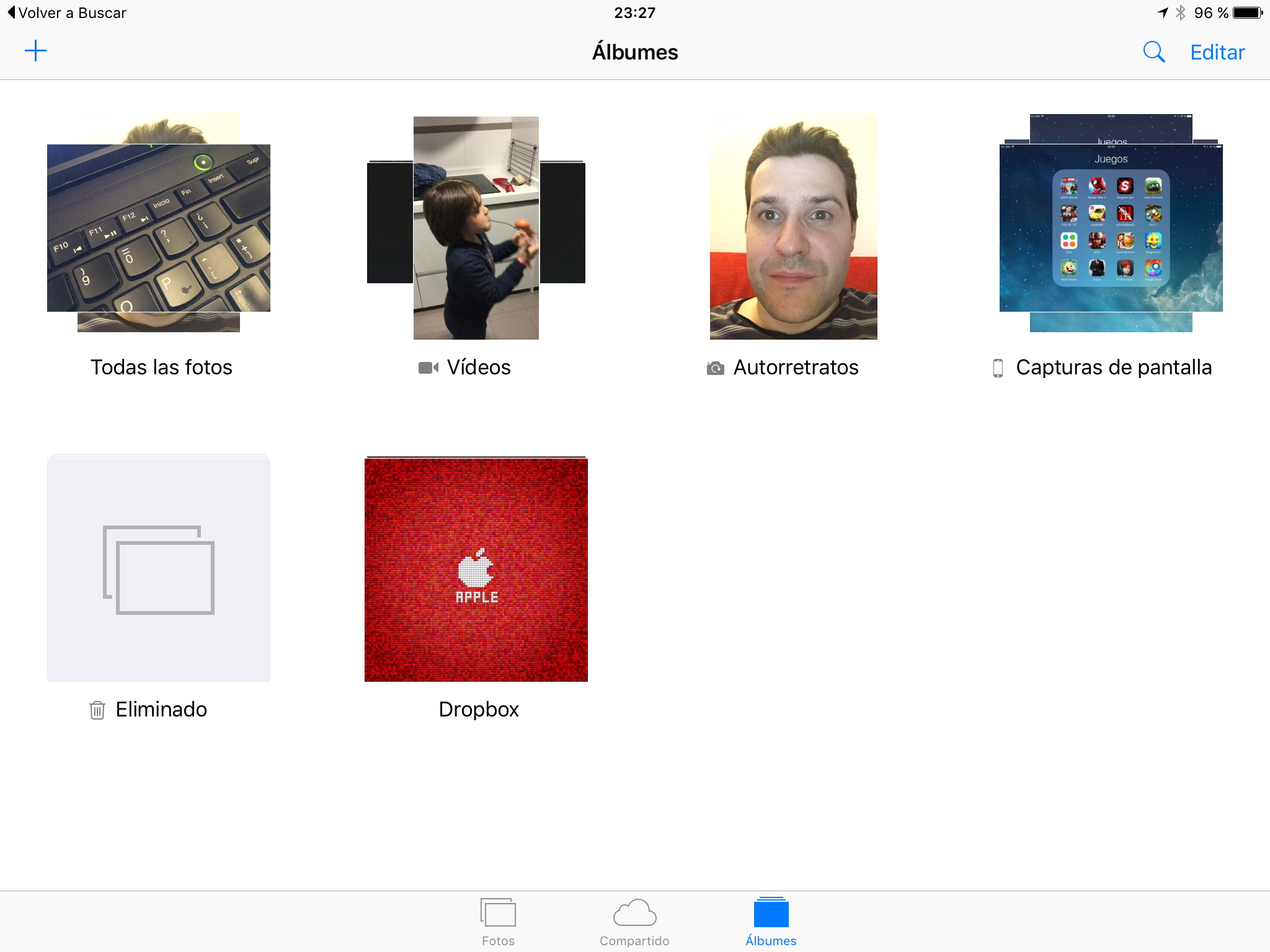The image size is (1270, 952).
Task: Open the empty Eliminado album placeholder
Action: click(x=159, y=570)
